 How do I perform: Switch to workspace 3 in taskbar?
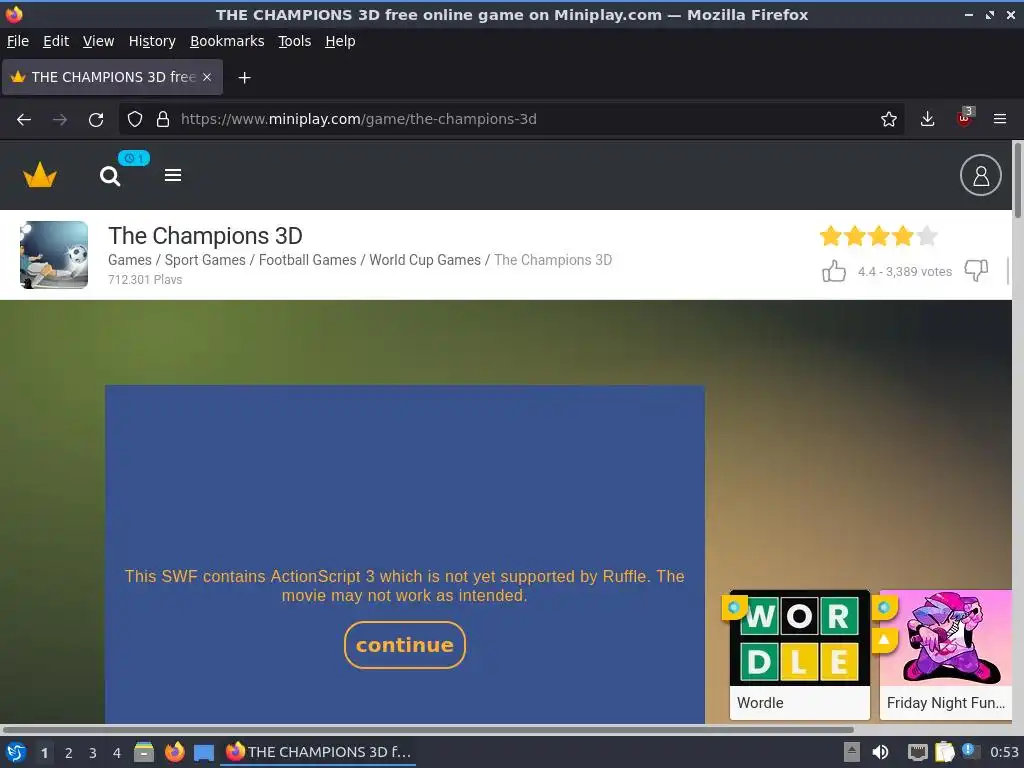93,753
